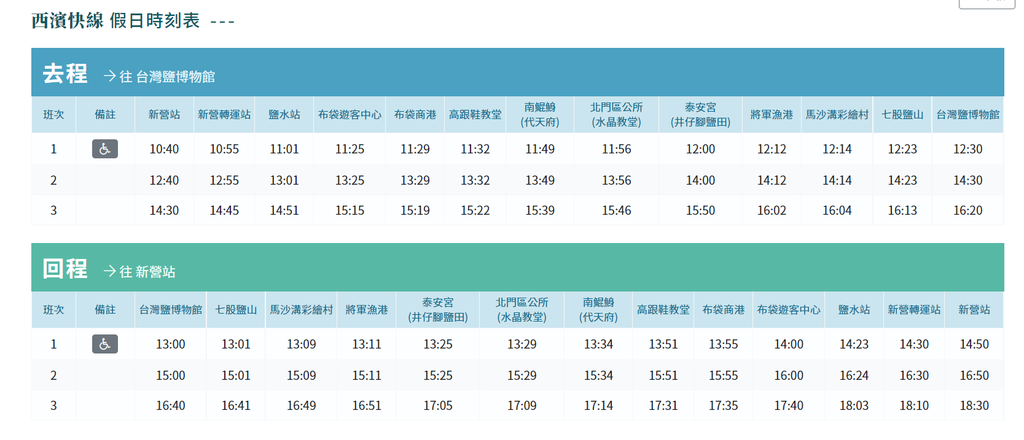
Task: Select the 去程 section heading
Action: point(64,74)
